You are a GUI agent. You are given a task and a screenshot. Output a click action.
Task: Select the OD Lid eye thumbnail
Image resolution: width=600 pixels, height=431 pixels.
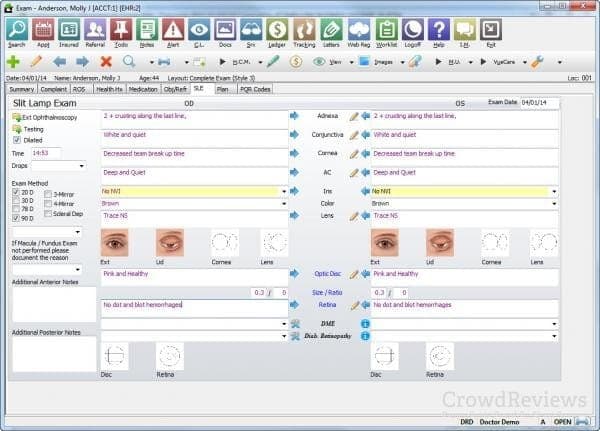170,243
